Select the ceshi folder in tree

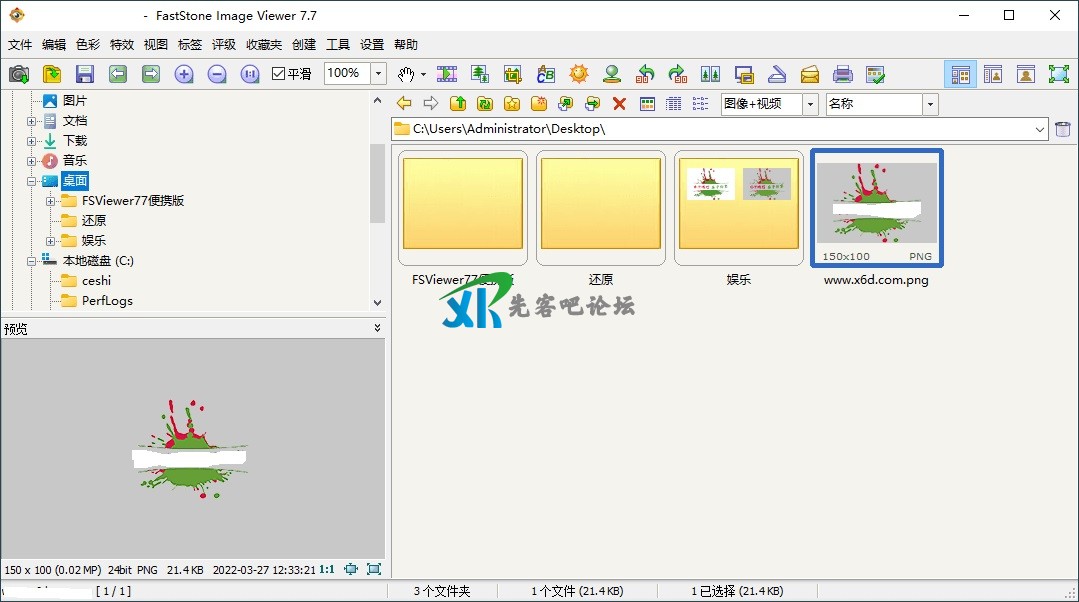96,281
